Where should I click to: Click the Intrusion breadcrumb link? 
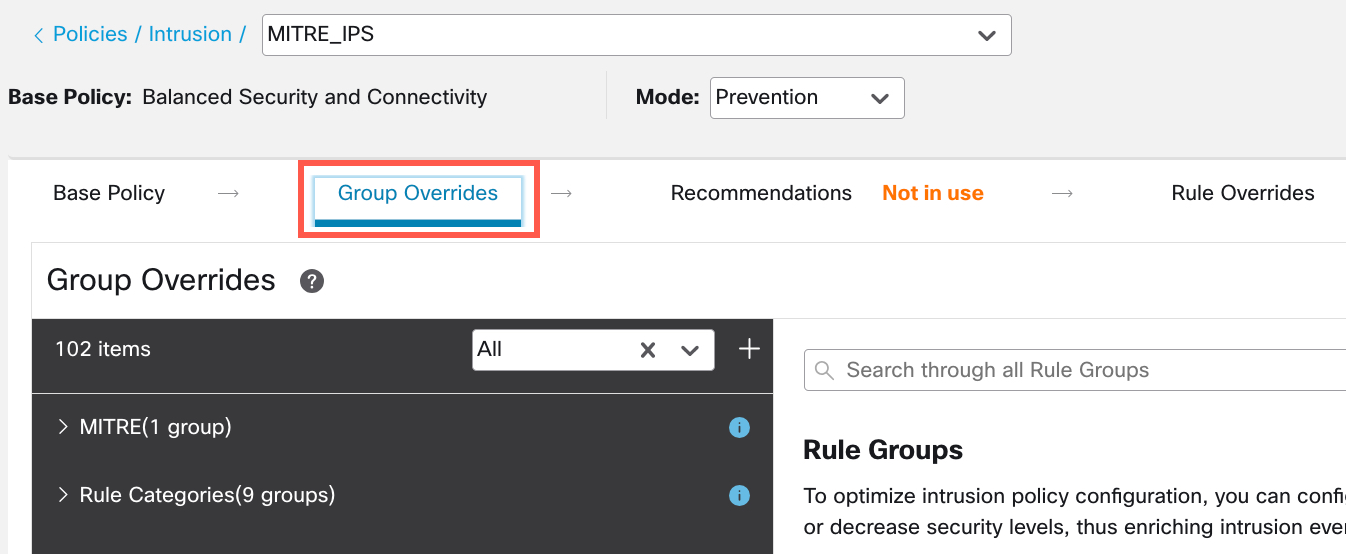tap(190, 34)
